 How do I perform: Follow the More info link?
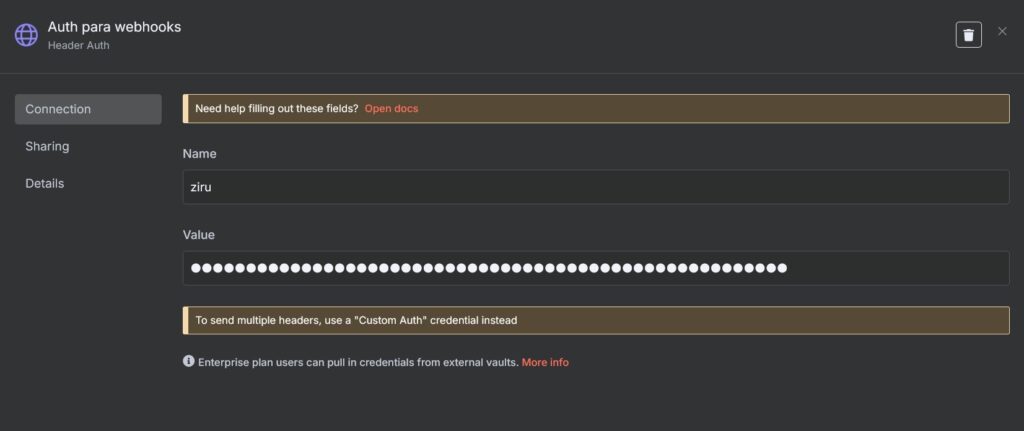pyautogui.click(x=545, y=362)
